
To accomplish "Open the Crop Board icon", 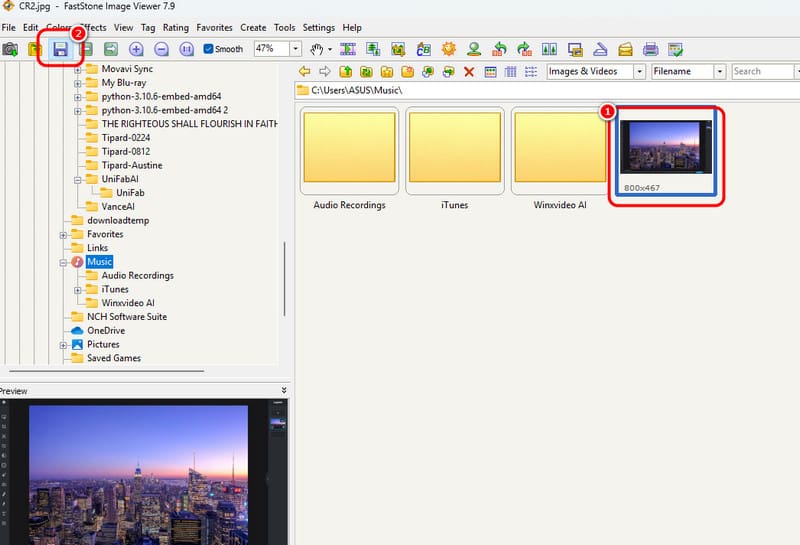I will coord(398,49).
